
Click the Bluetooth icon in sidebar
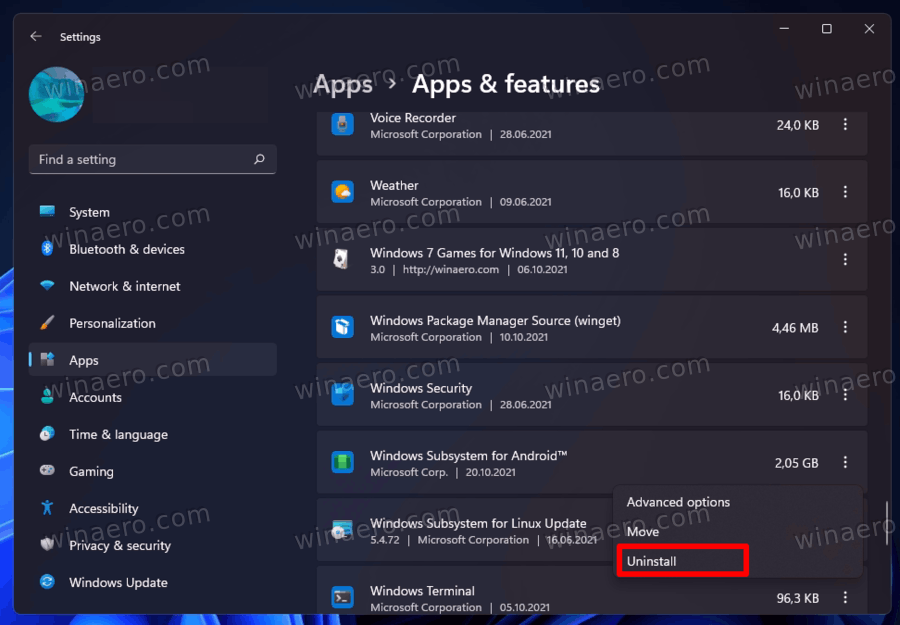(47, 249)
